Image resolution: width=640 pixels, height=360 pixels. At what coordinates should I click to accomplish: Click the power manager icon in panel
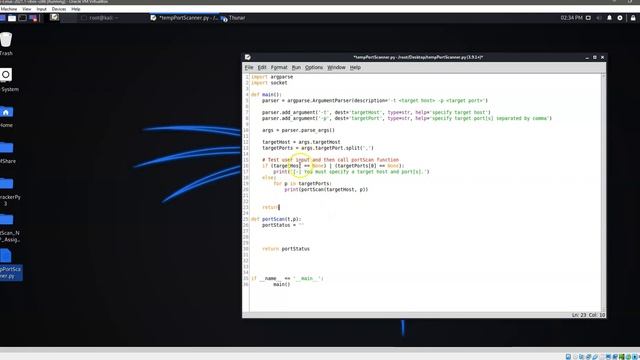click(x=620, y=18)
